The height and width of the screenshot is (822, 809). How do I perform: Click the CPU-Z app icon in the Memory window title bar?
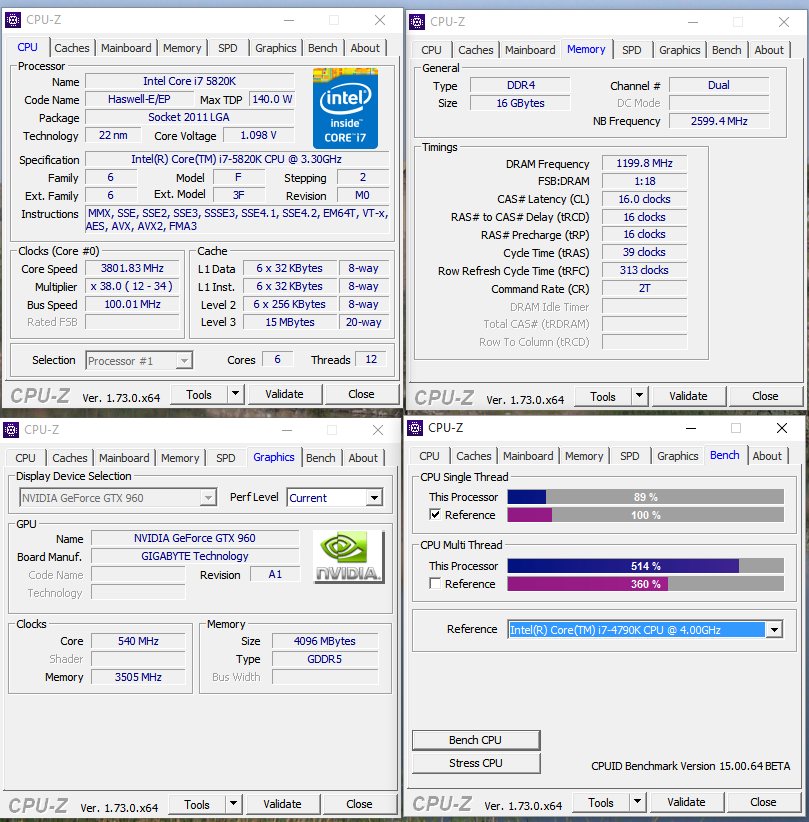coord(417,22)
